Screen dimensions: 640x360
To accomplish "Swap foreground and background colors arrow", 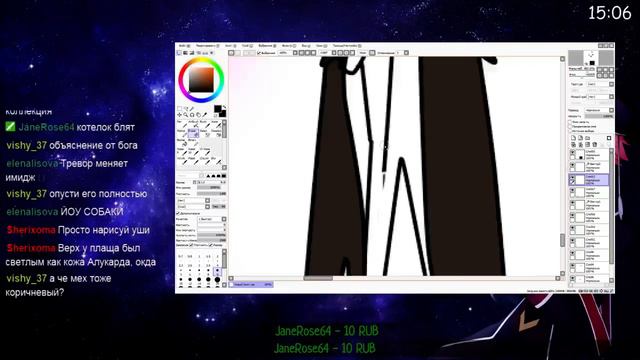I will pos(224,107).
